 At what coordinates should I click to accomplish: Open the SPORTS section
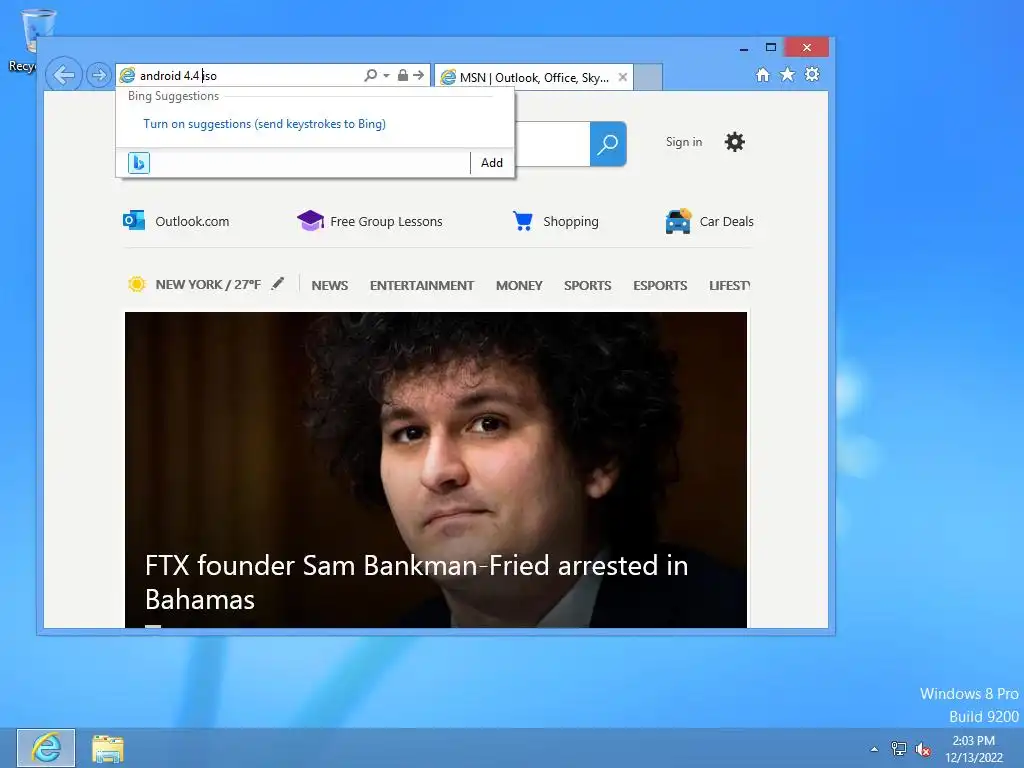click(588, 285)
